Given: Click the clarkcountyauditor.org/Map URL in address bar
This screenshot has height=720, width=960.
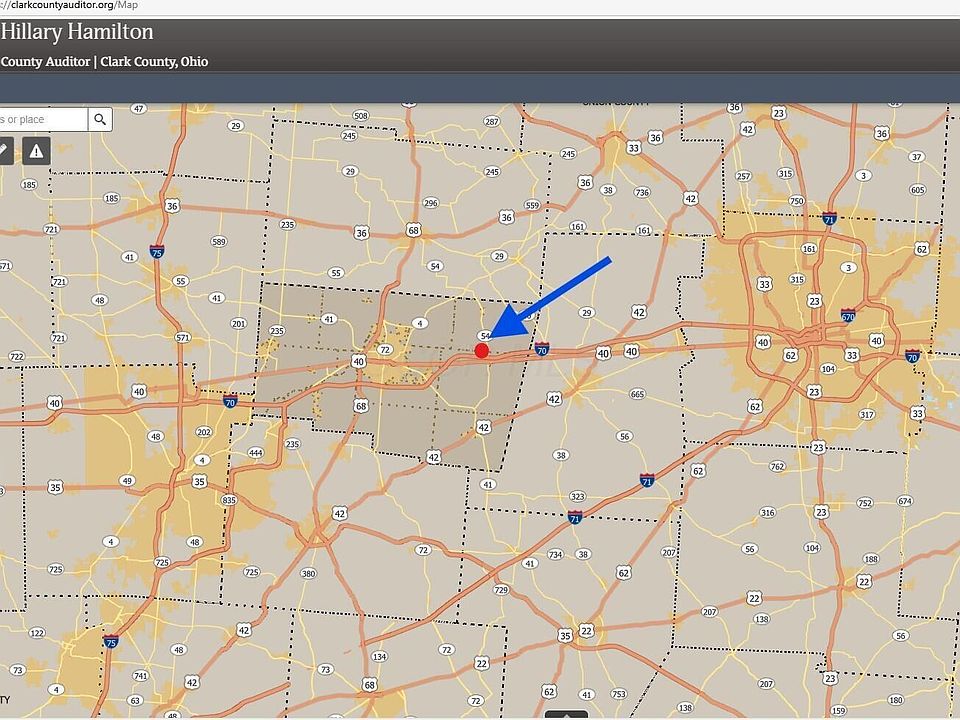Looking at the screenshot, I should [x=69, y=6].
